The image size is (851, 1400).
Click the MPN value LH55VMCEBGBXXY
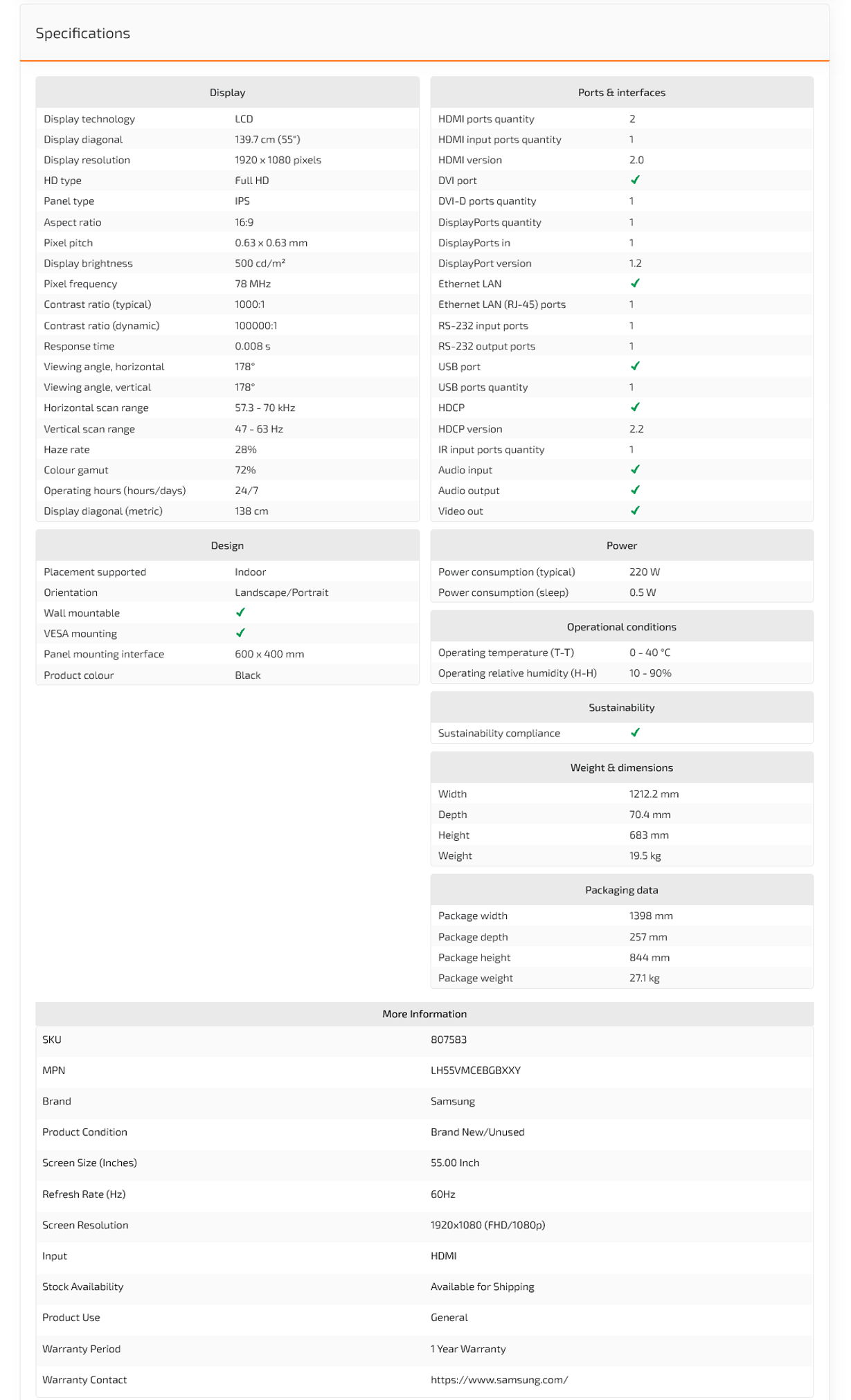pos(476,1070)
